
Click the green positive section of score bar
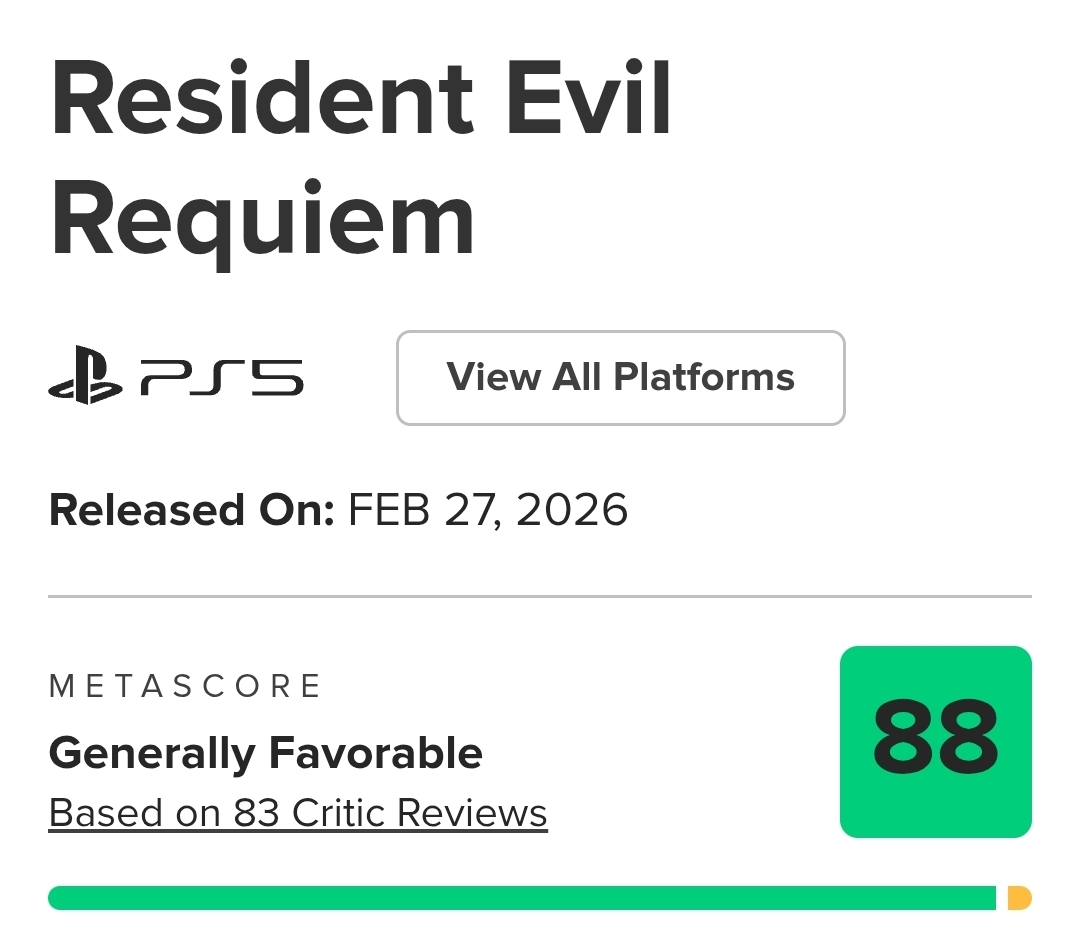520,898
